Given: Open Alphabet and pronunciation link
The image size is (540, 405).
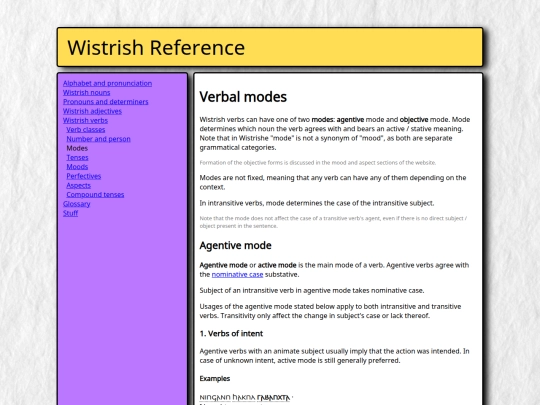Looking at the screenshot, I should [x=107, y=83].
